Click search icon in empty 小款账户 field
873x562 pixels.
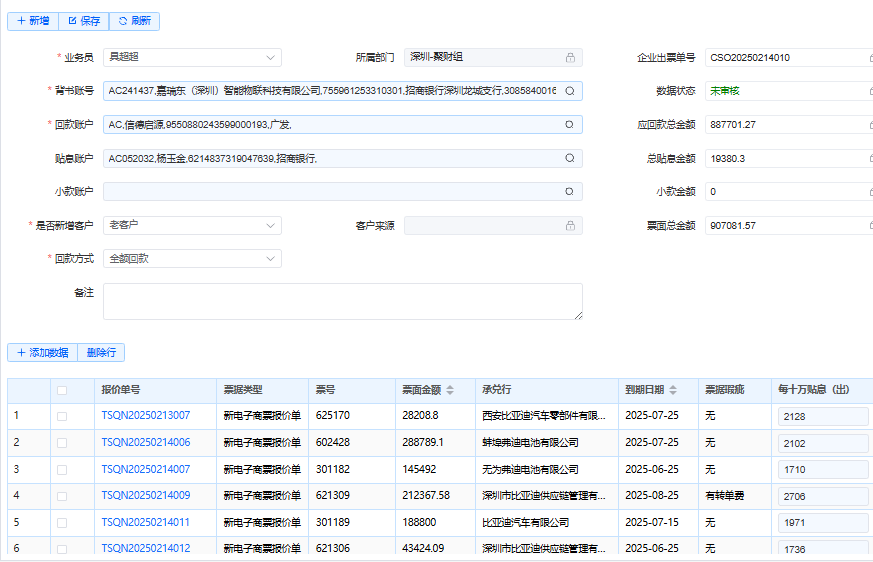tap(570, 192)
